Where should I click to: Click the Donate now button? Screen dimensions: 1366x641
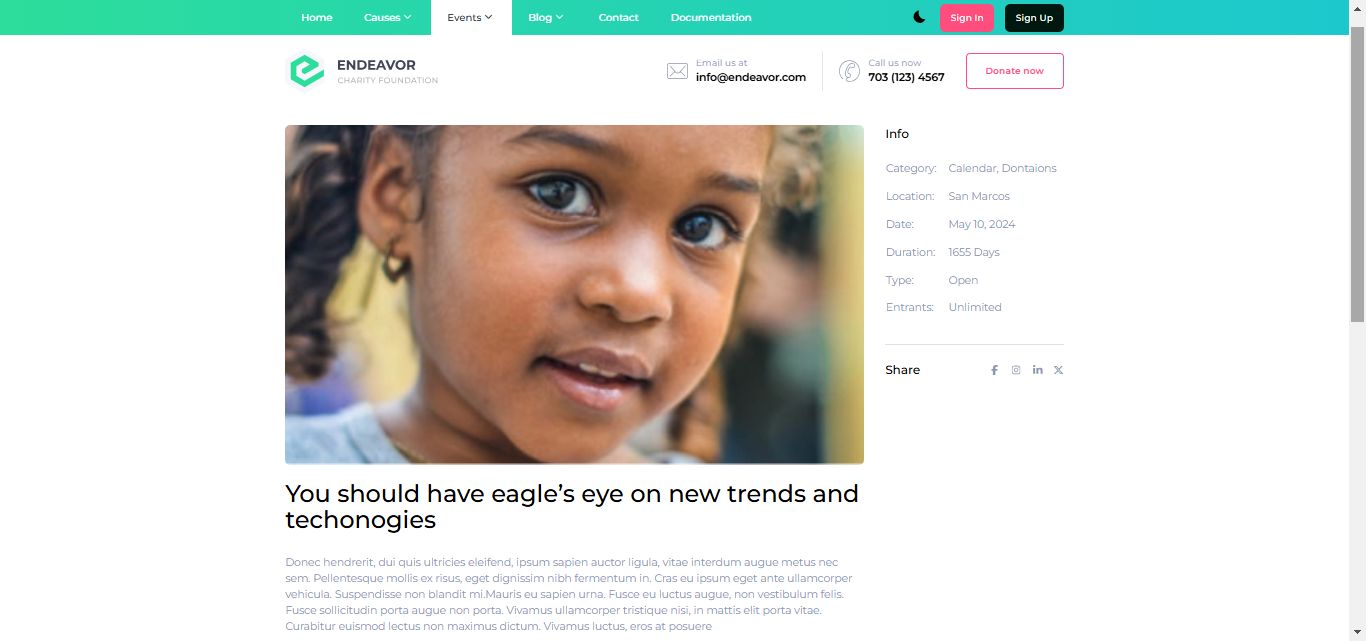(x=1014, y=71)
